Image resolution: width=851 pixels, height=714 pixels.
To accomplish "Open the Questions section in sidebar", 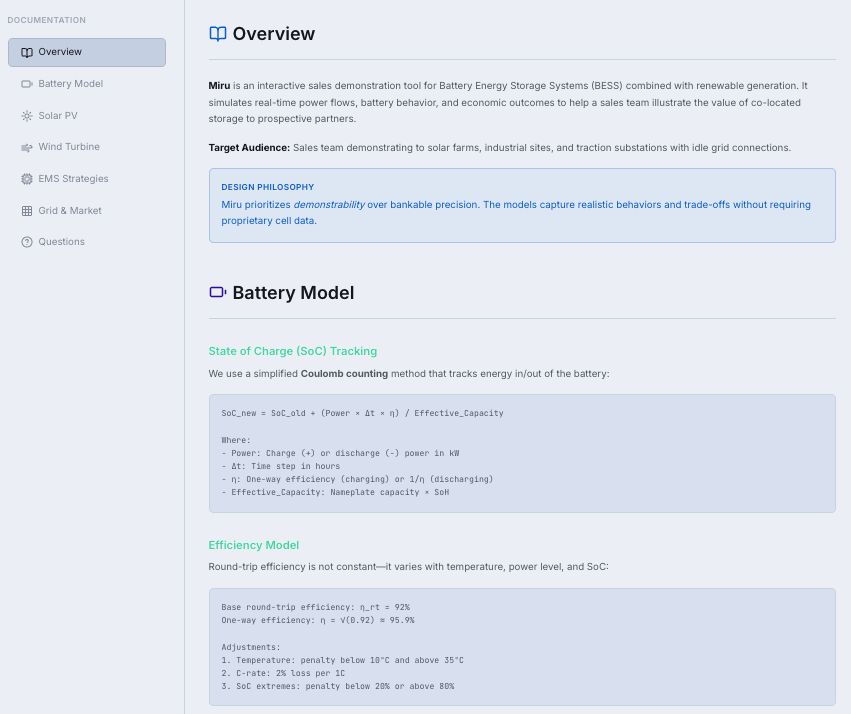I will 87,242.
